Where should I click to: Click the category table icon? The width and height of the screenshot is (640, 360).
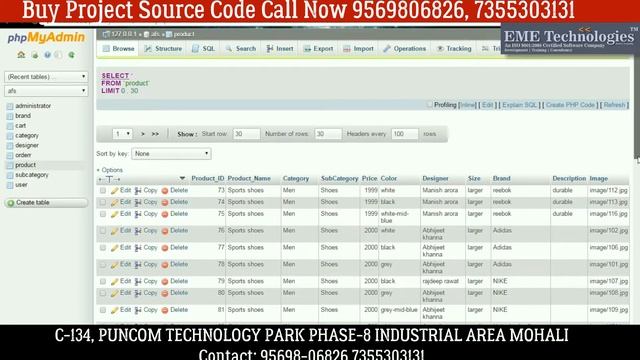point(10,136)
